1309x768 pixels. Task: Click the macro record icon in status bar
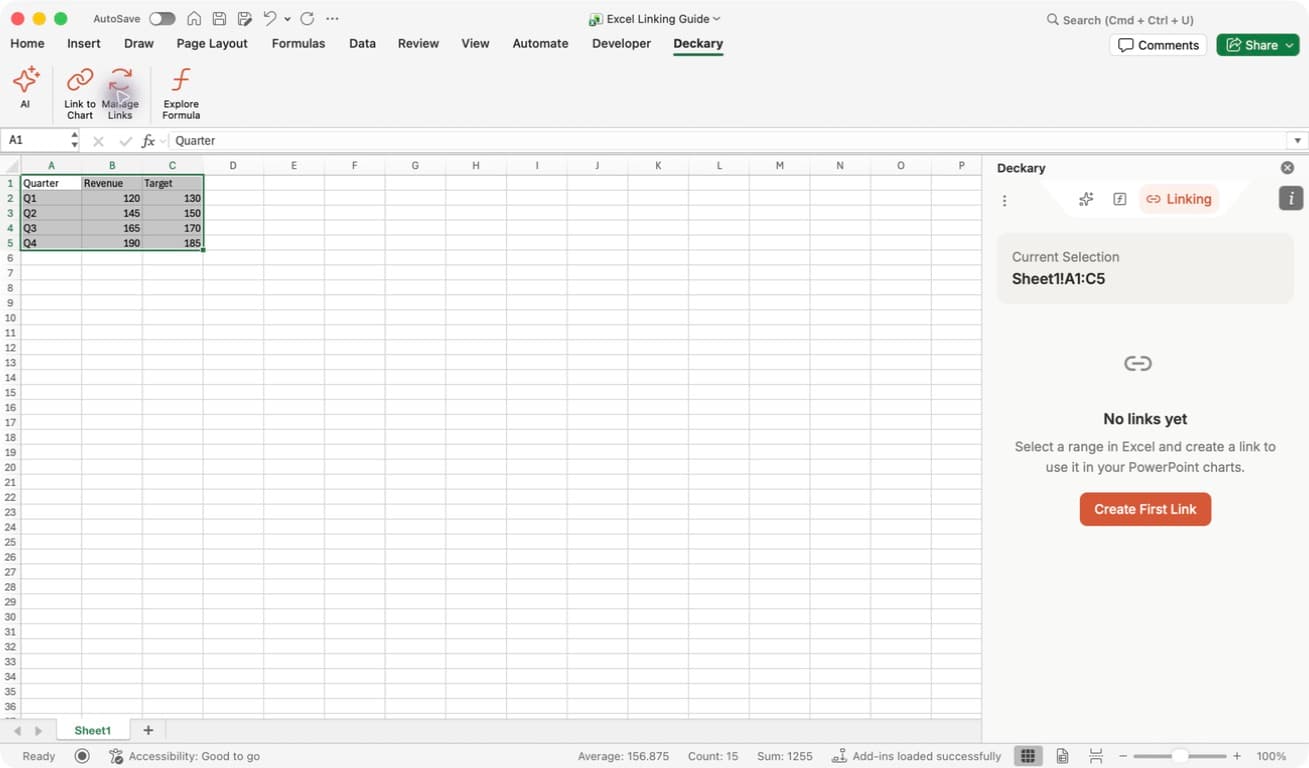[82, 756]
